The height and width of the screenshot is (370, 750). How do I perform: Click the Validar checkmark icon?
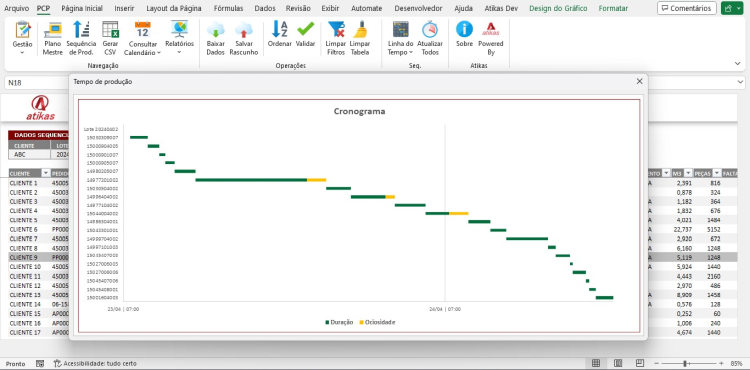click(305, 30)
